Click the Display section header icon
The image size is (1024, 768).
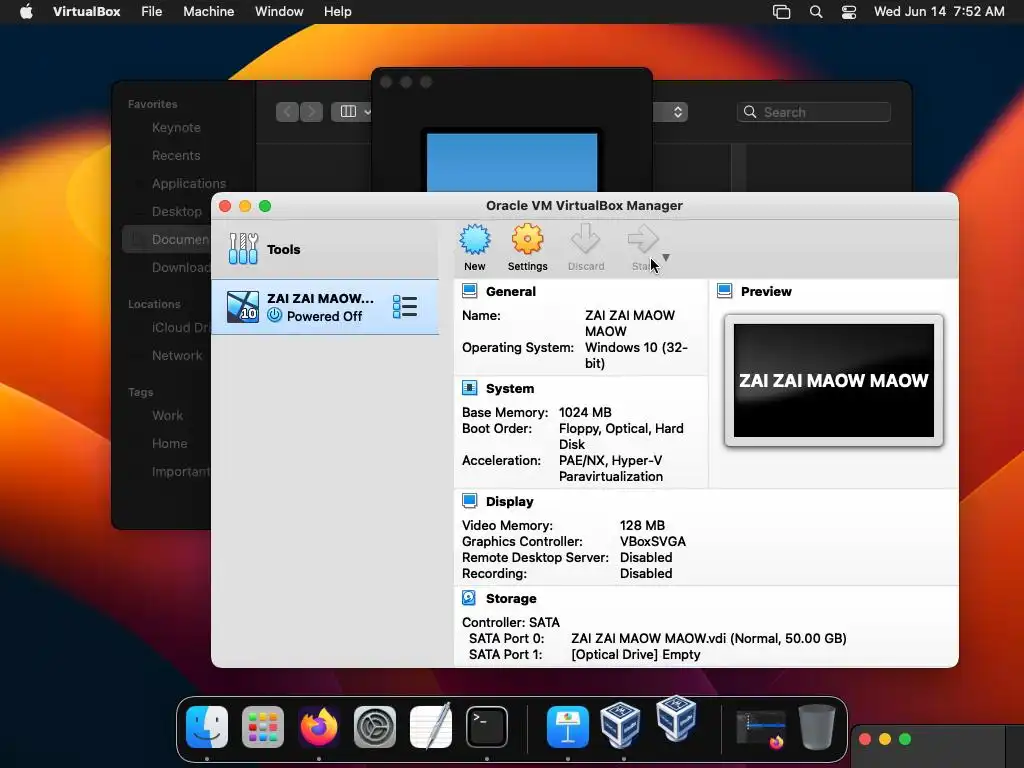(x=470, y=501)
